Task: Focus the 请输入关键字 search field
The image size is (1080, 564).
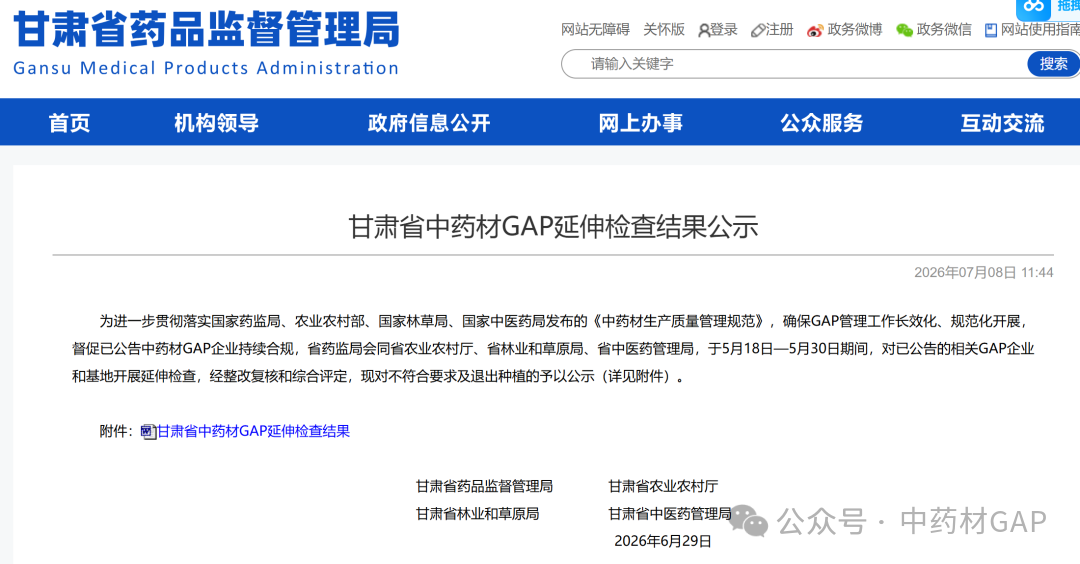Action: point(794,64)
